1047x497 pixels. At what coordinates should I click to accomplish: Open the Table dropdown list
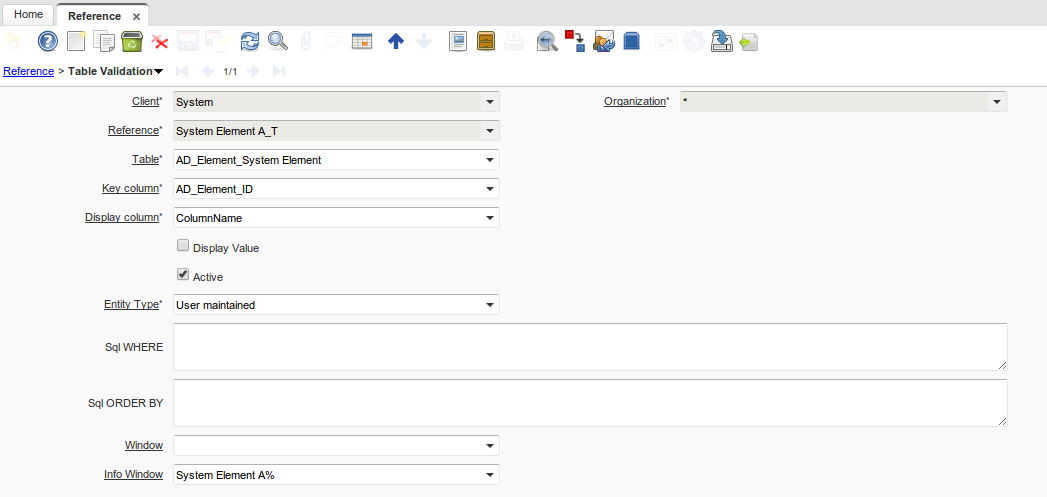coord(489,160)
